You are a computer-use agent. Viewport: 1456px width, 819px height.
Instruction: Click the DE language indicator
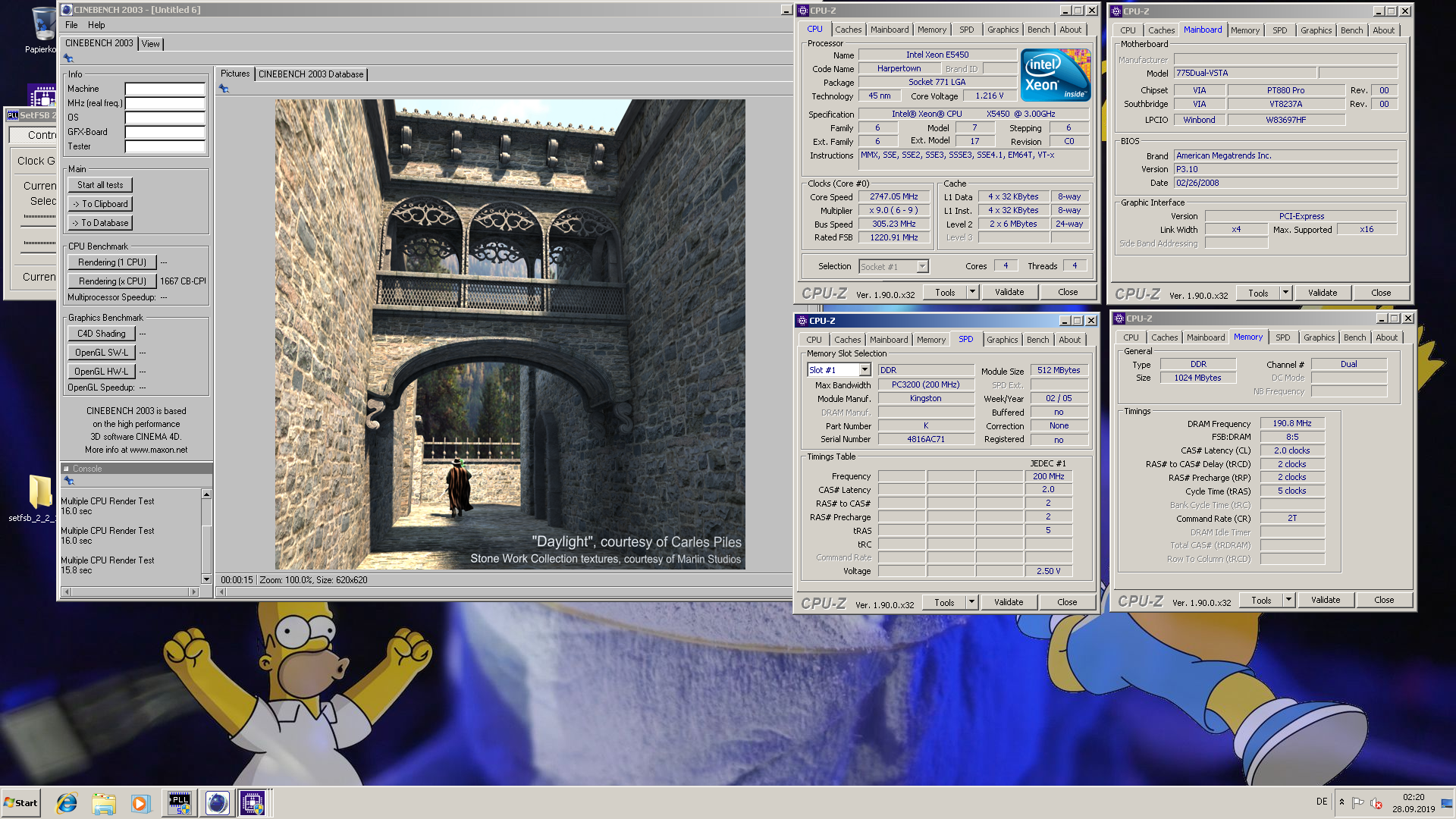pyautogui.click(x=1322, y=802)
